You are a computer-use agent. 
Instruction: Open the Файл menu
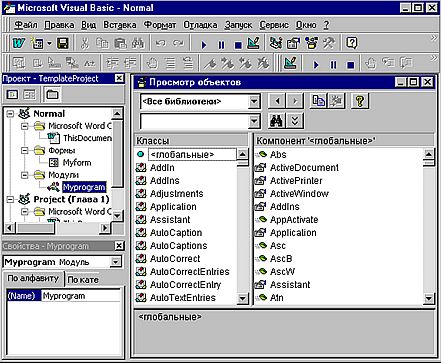(x=26, y=25)
